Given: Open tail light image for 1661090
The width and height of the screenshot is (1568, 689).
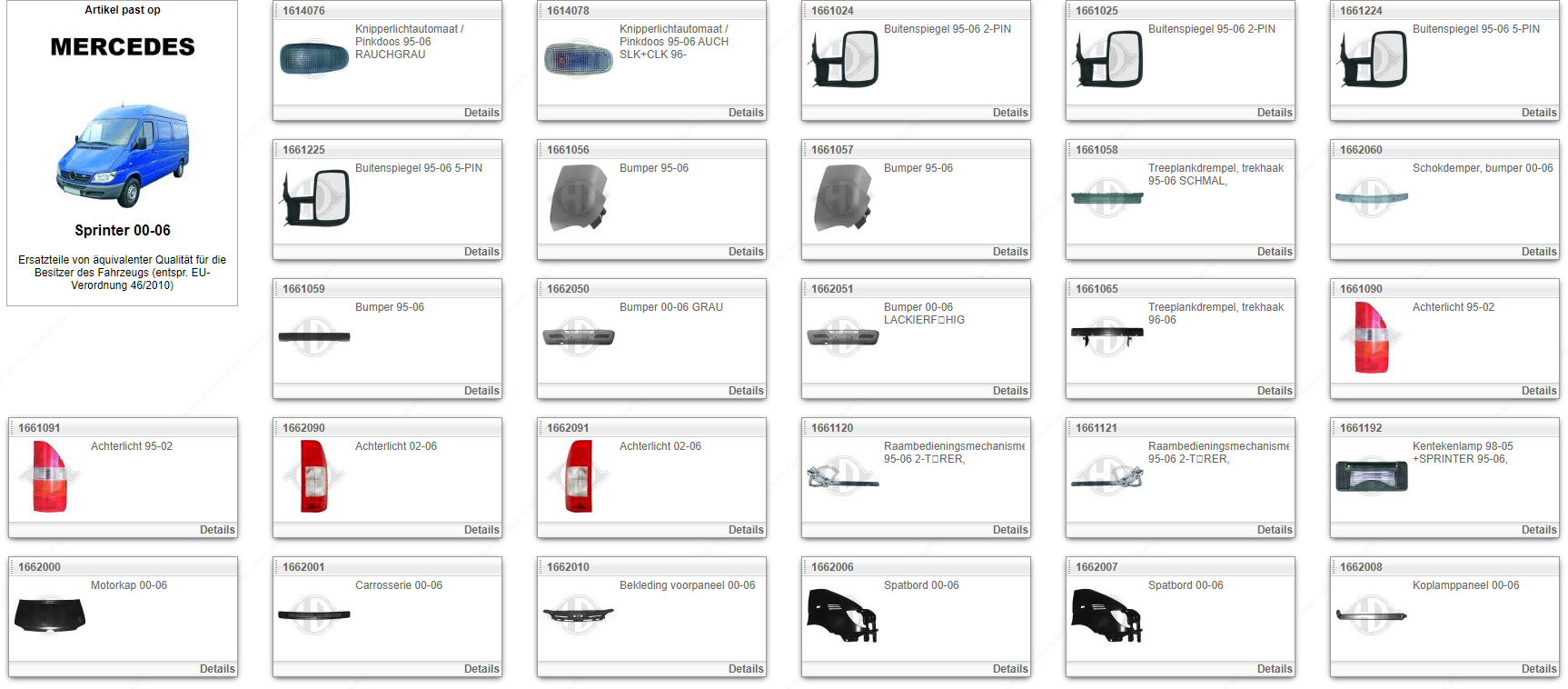Looking at the screenshot, I should pos(1372,337).
